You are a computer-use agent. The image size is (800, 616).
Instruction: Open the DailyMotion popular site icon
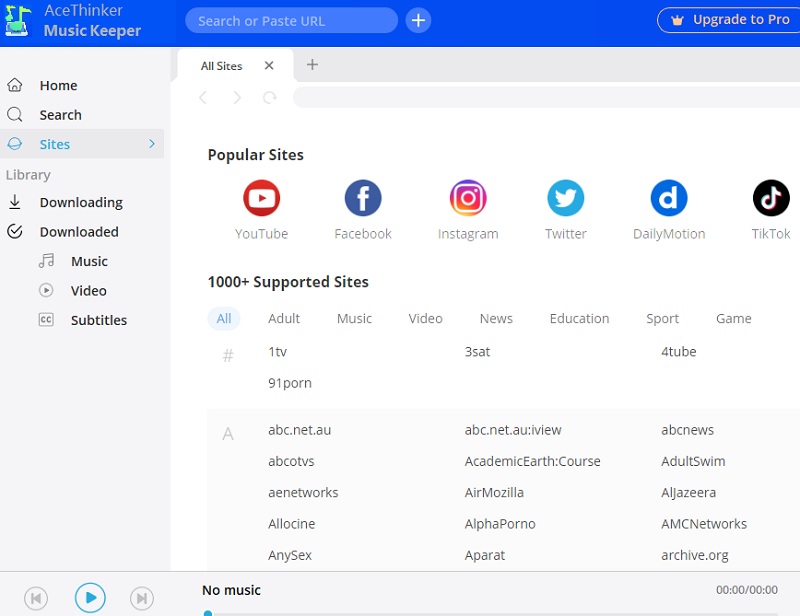669,198
